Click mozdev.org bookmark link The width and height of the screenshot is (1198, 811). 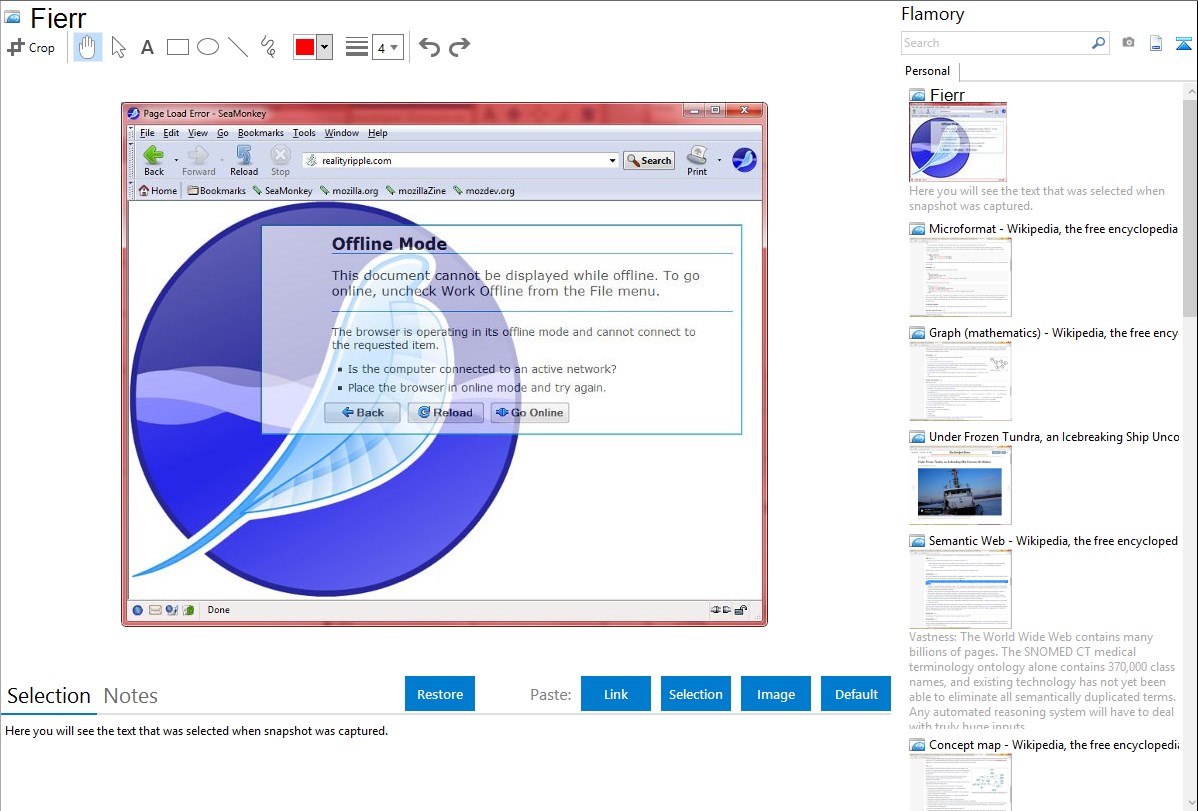pos(484,190)
